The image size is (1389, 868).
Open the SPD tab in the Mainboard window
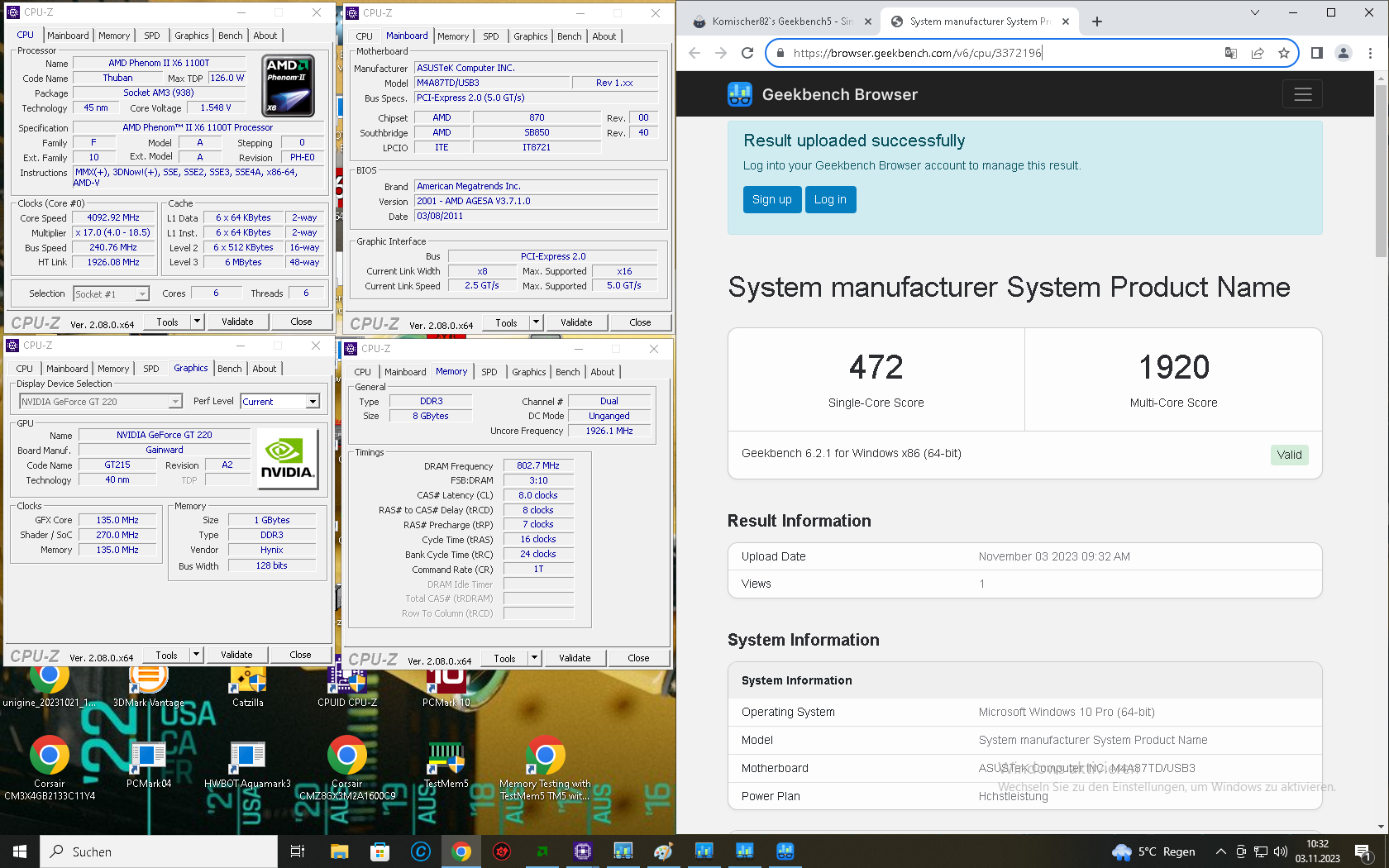pyautogui.click(x=491, y=36)
